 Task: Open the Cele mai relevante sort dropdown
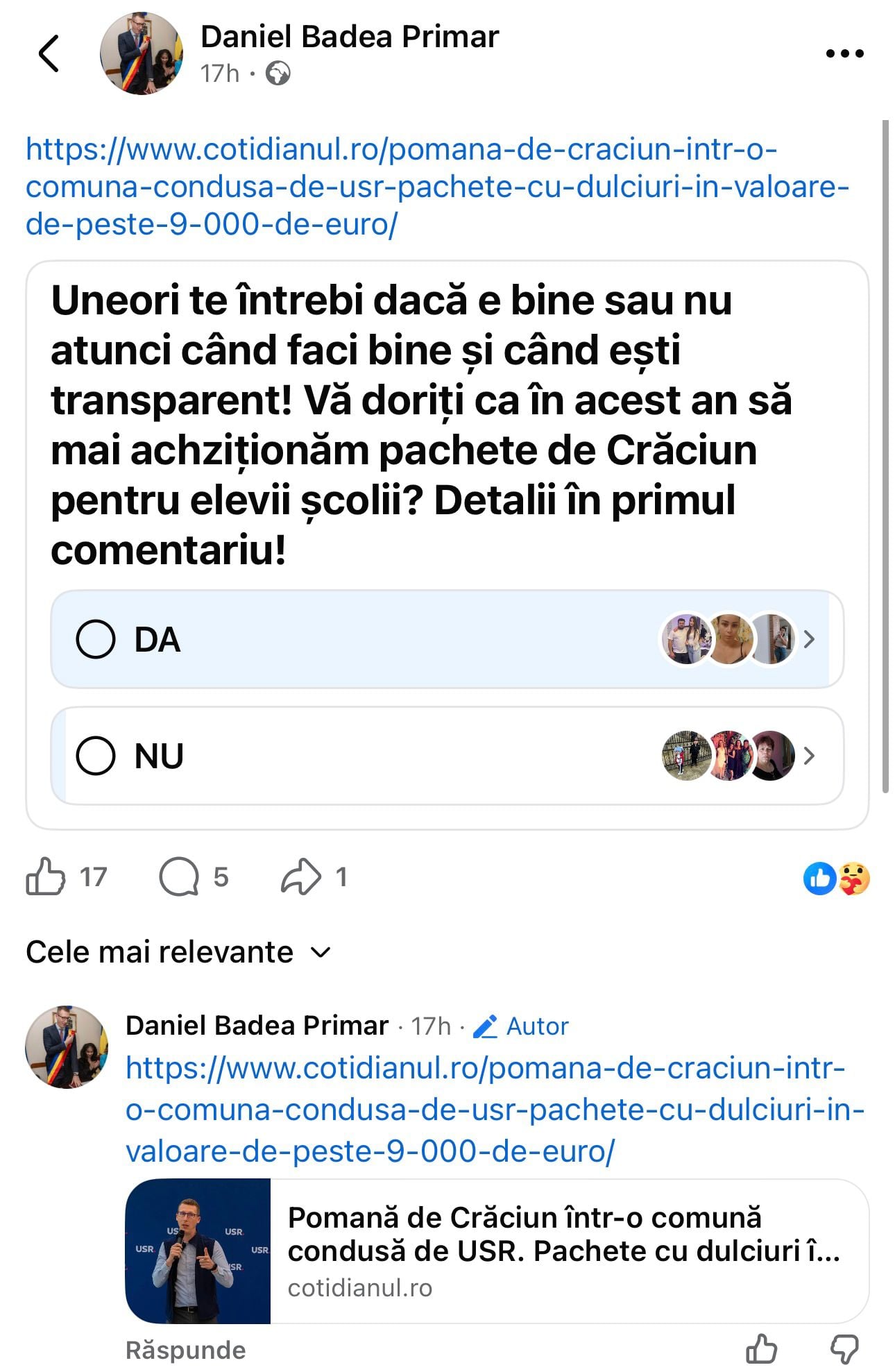click(x=178, y=951)
